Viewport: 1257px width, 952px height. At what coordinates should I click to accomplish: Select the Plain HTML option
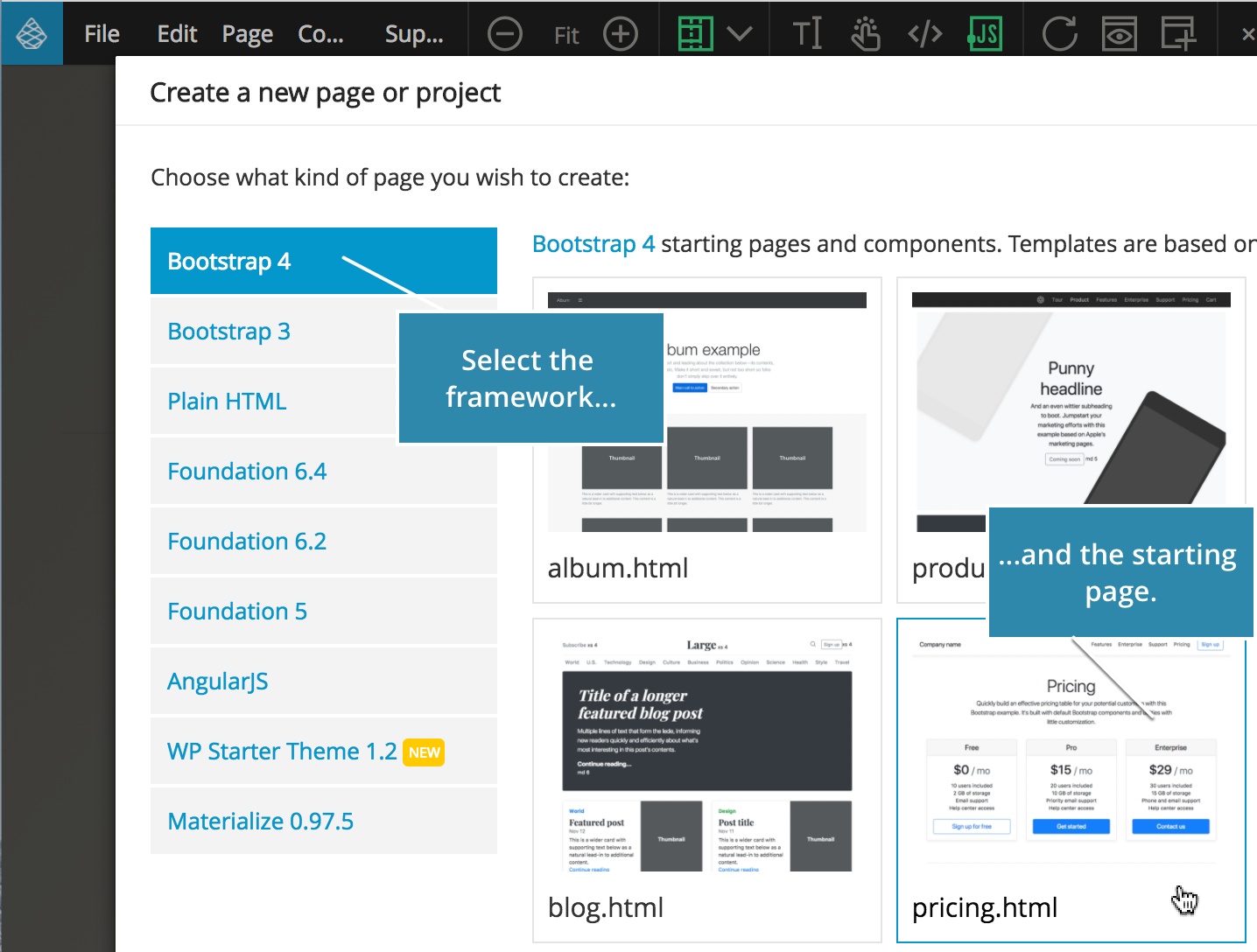coord(324,401)
